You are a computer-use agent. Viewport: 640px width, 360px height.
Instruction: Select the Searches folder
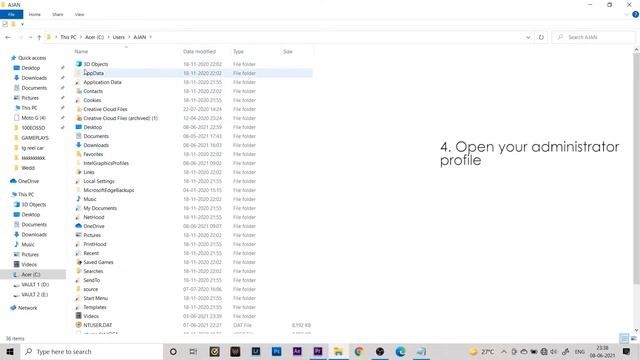pyautogui.click(x=93, y=271)
